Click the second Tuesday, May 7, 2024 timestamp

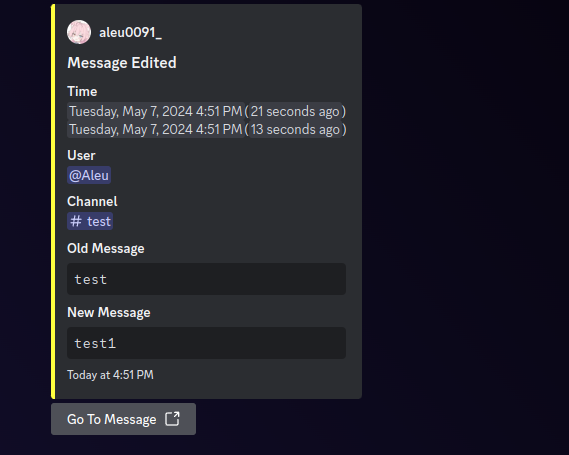coord(156,129)
